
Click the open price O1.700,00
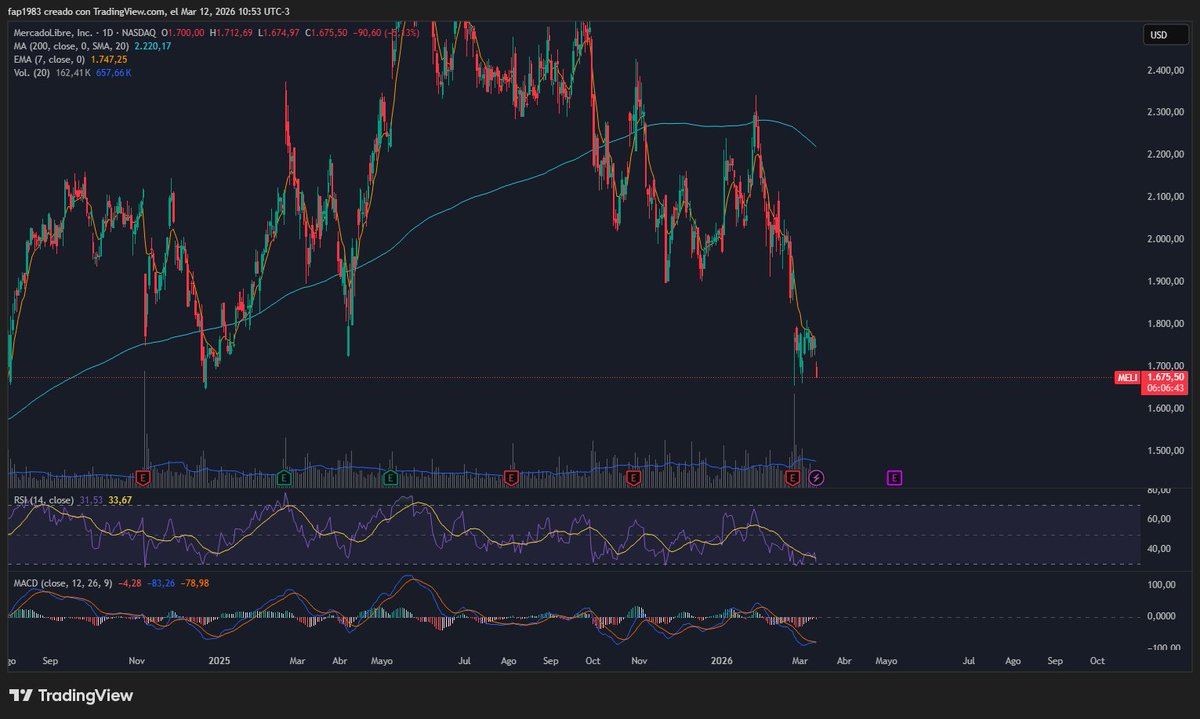point(181,33)
